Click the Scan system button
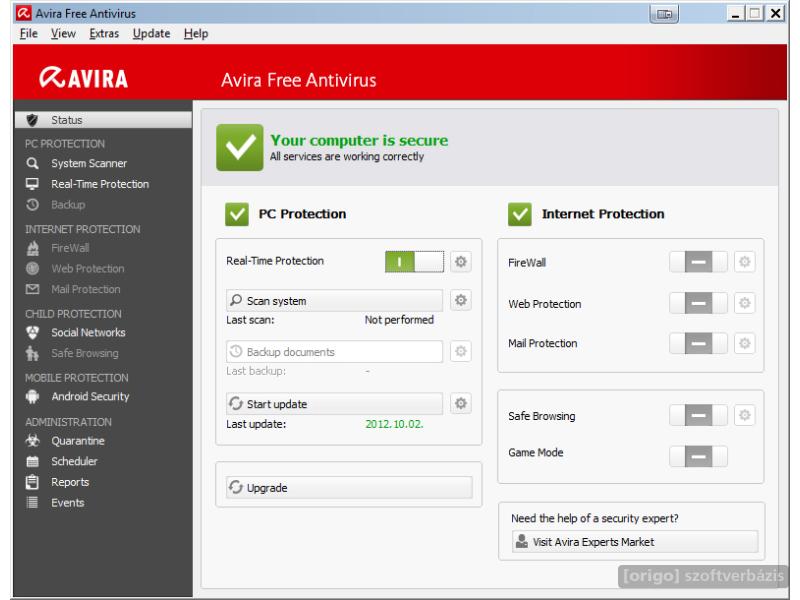The width and height of the screenshot is (800, 600). [x=335, y=301]
